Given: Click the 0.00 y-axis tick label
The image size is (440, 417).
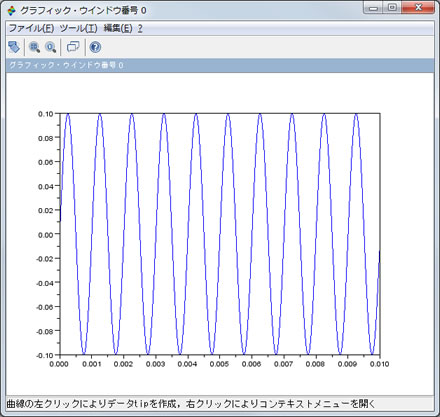Looking at the screenshot, I should (46, 235).
